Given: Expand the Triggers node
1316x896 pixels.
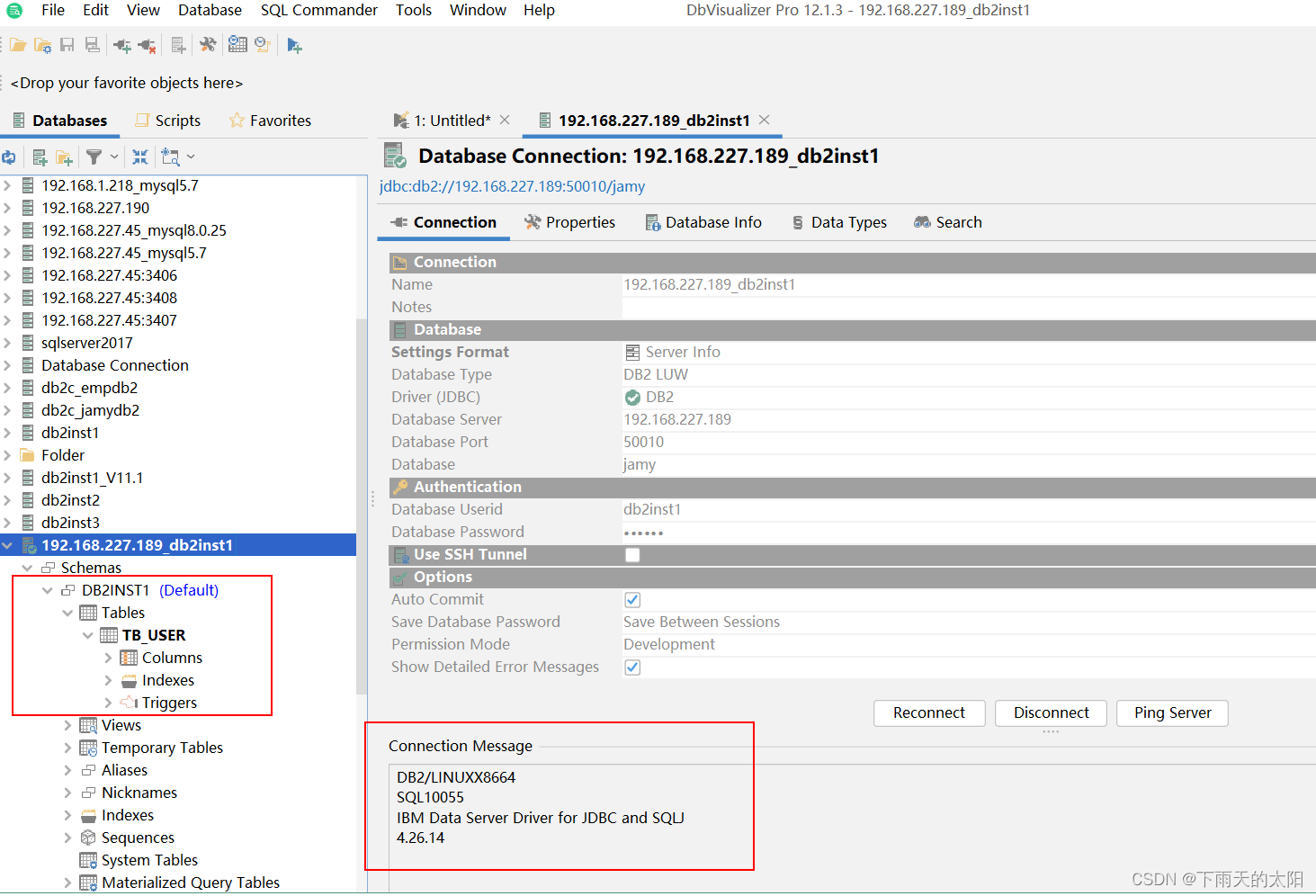Looking at the screenshot, I should pyautogui.click(x=108, y=703).
